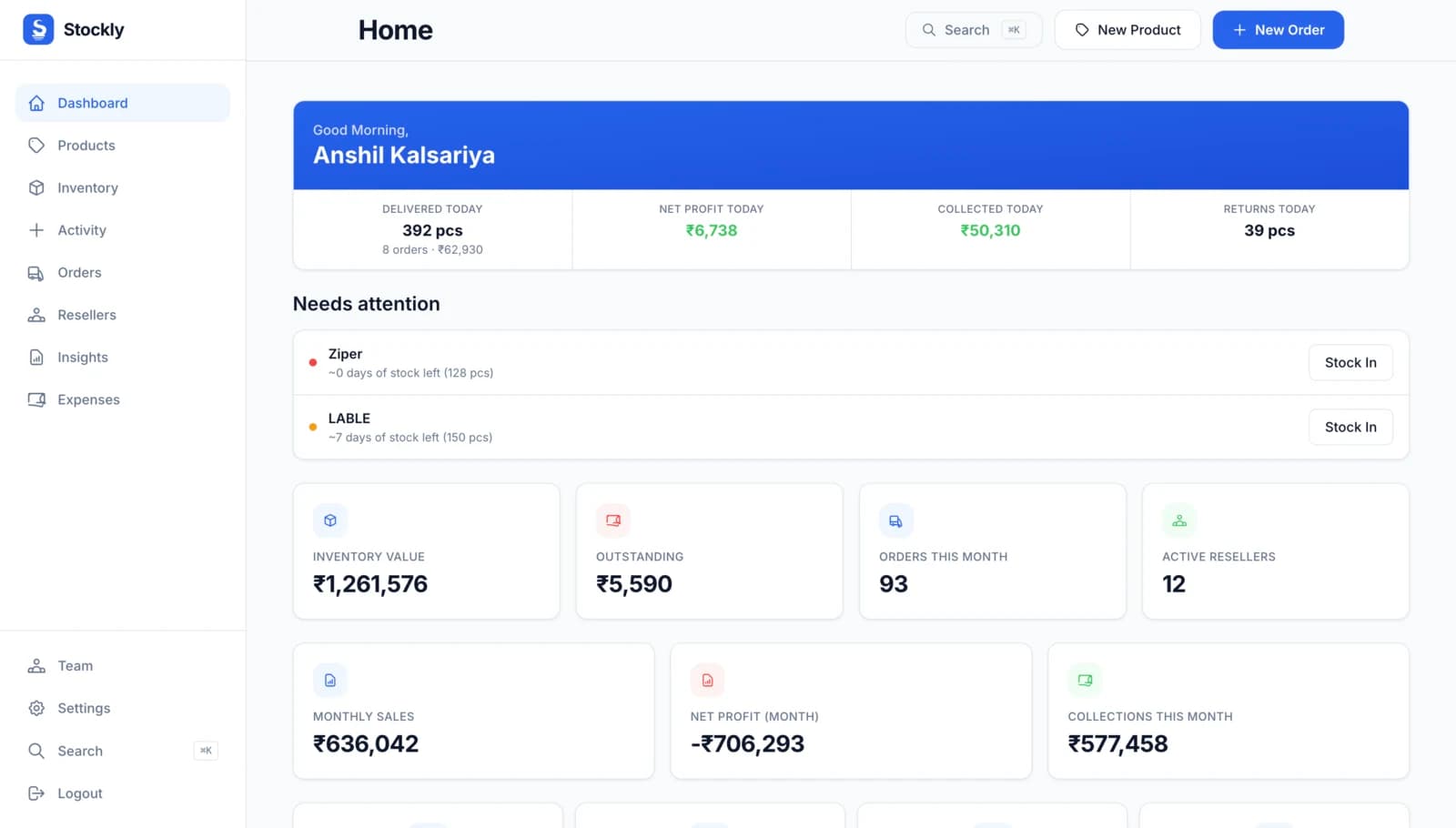Select Insights in the sidebar
The height and width of the screenshot is (828, 1456).
(123, 358)
